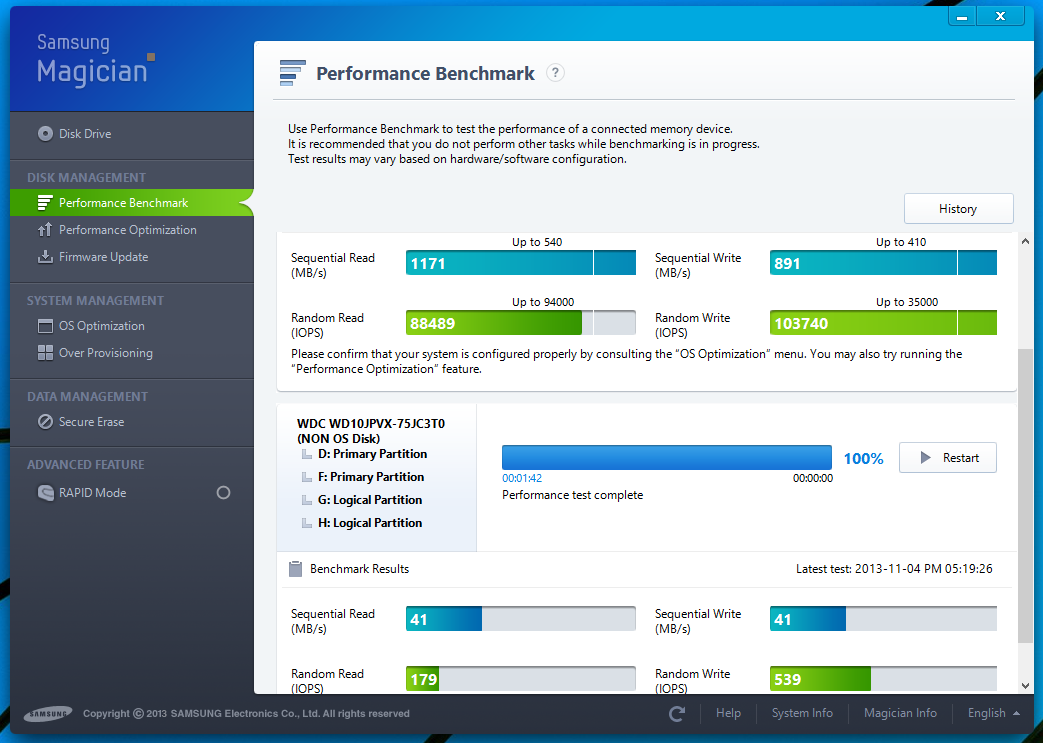This screenshot has width=1043, height=743.
Task: Click the play arrow on Restart
Action: [925, 458]
